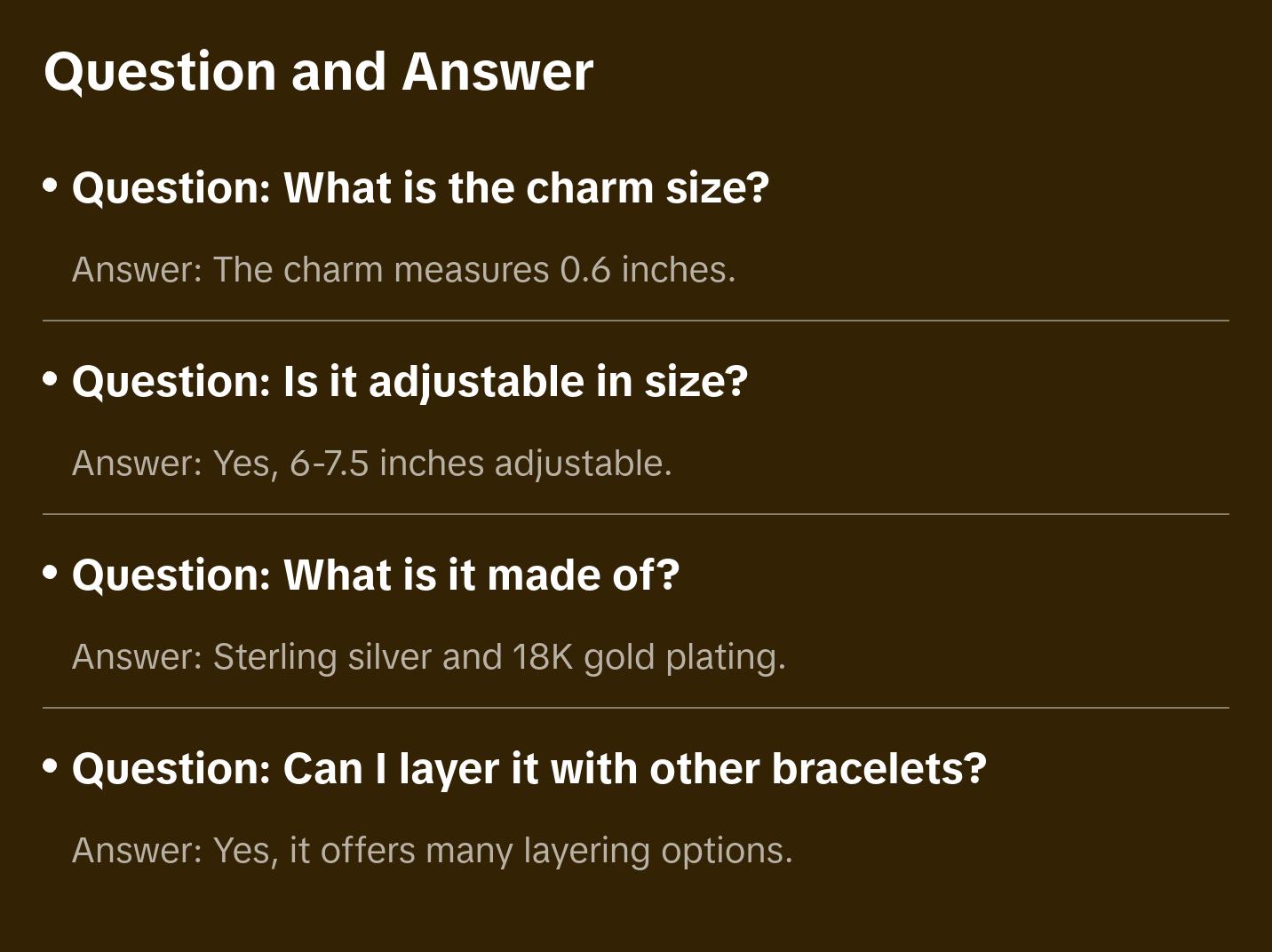Image resolution: width=1272 pixels, height=952 pixels.
Task: Click the "6-7.5 inches adjustable" answer text
Action: pyautogui.click(x=481, y=464)
